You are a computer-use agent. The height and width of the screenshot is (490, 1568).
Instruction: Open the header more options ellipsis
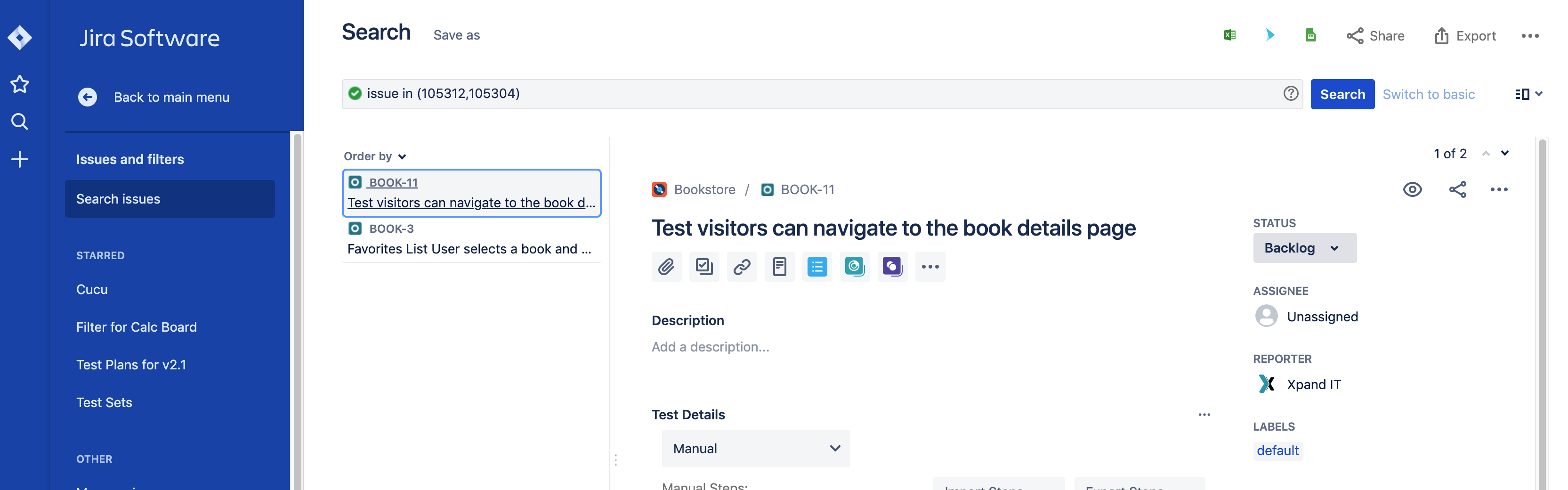pos(1530,36)
